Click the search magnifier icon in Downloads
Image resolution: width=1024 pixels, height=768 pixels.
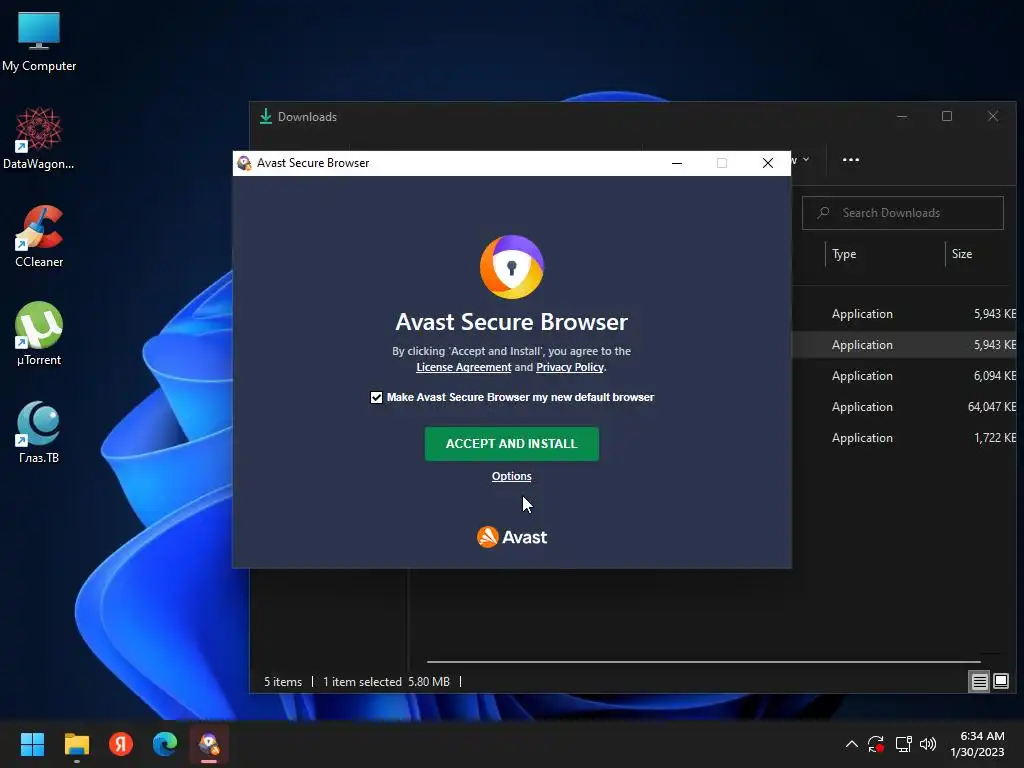click(x=824, y=213)
